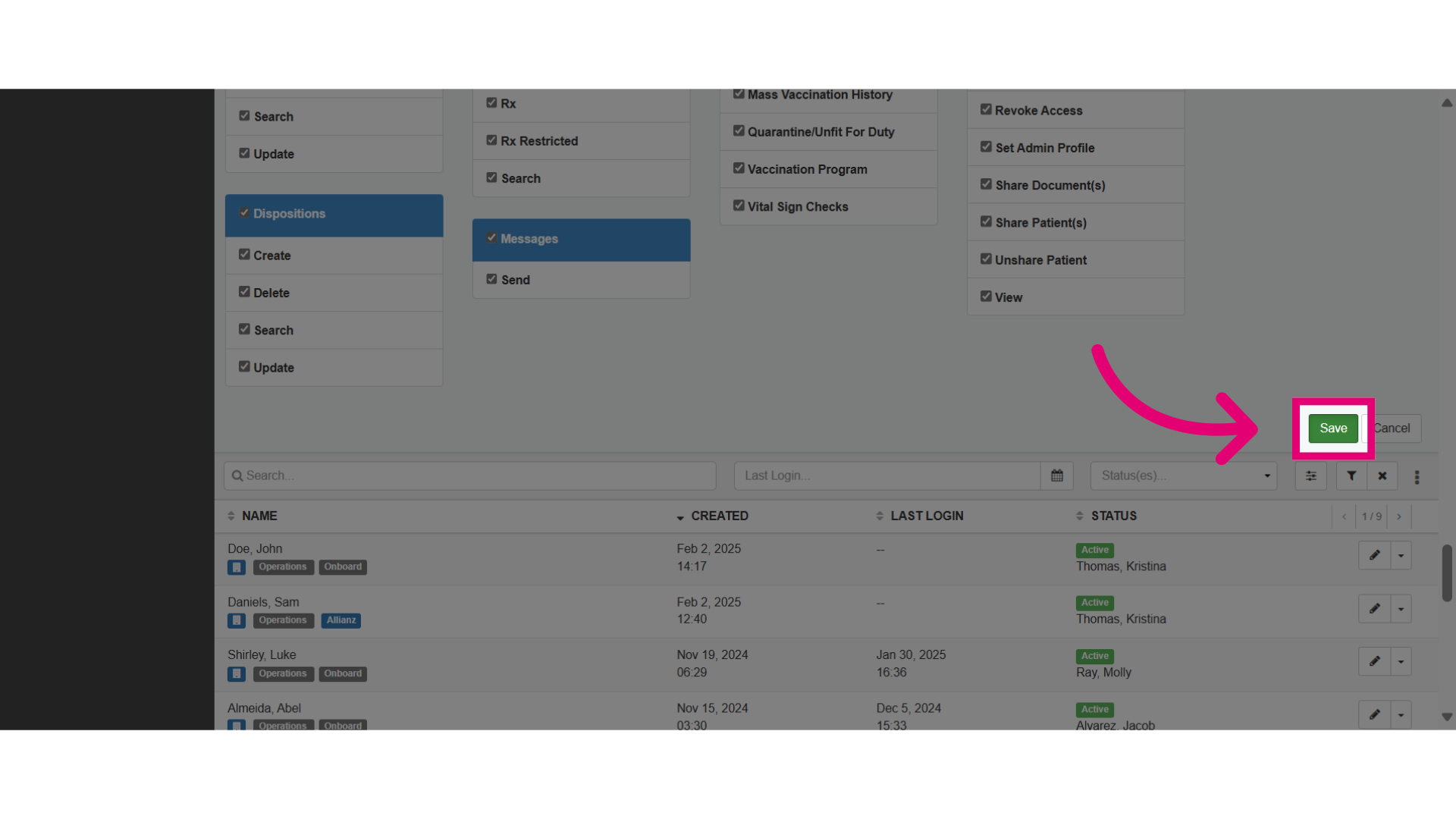This screenshot has width=1456, height=819.
Task: Click Operations tag under Doe, John
Action: 283,567
